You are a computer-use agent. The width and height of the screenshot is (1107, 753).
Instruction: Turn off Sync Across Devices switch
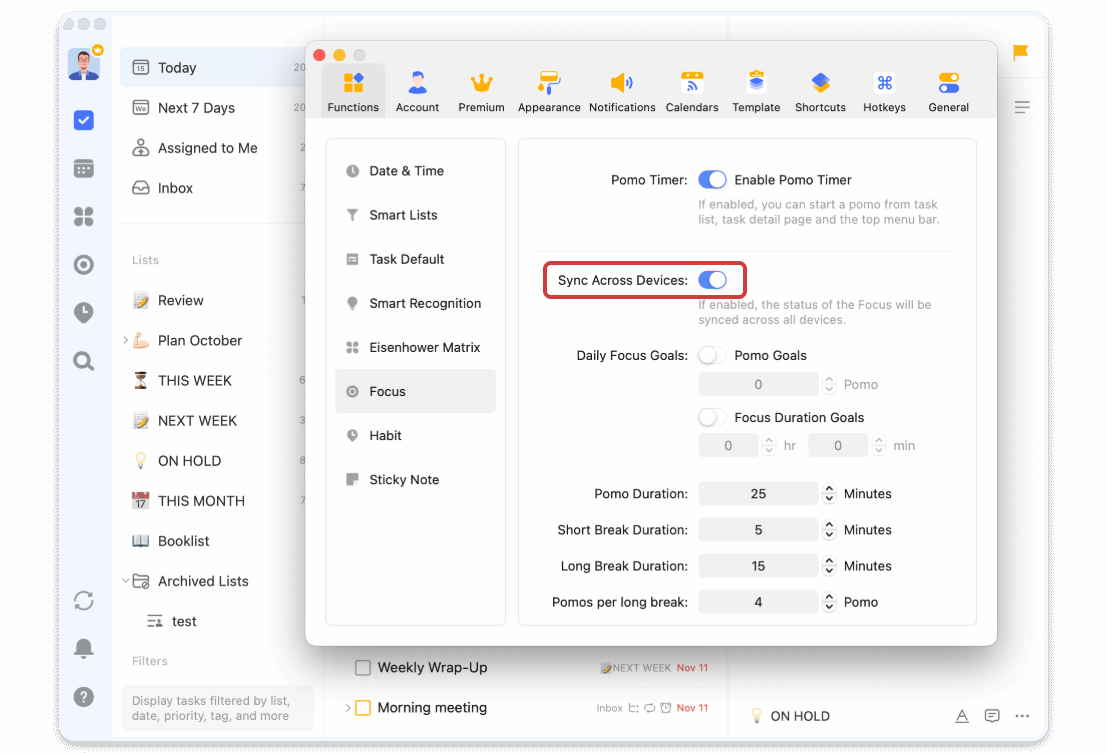click(x=712, y=280)
